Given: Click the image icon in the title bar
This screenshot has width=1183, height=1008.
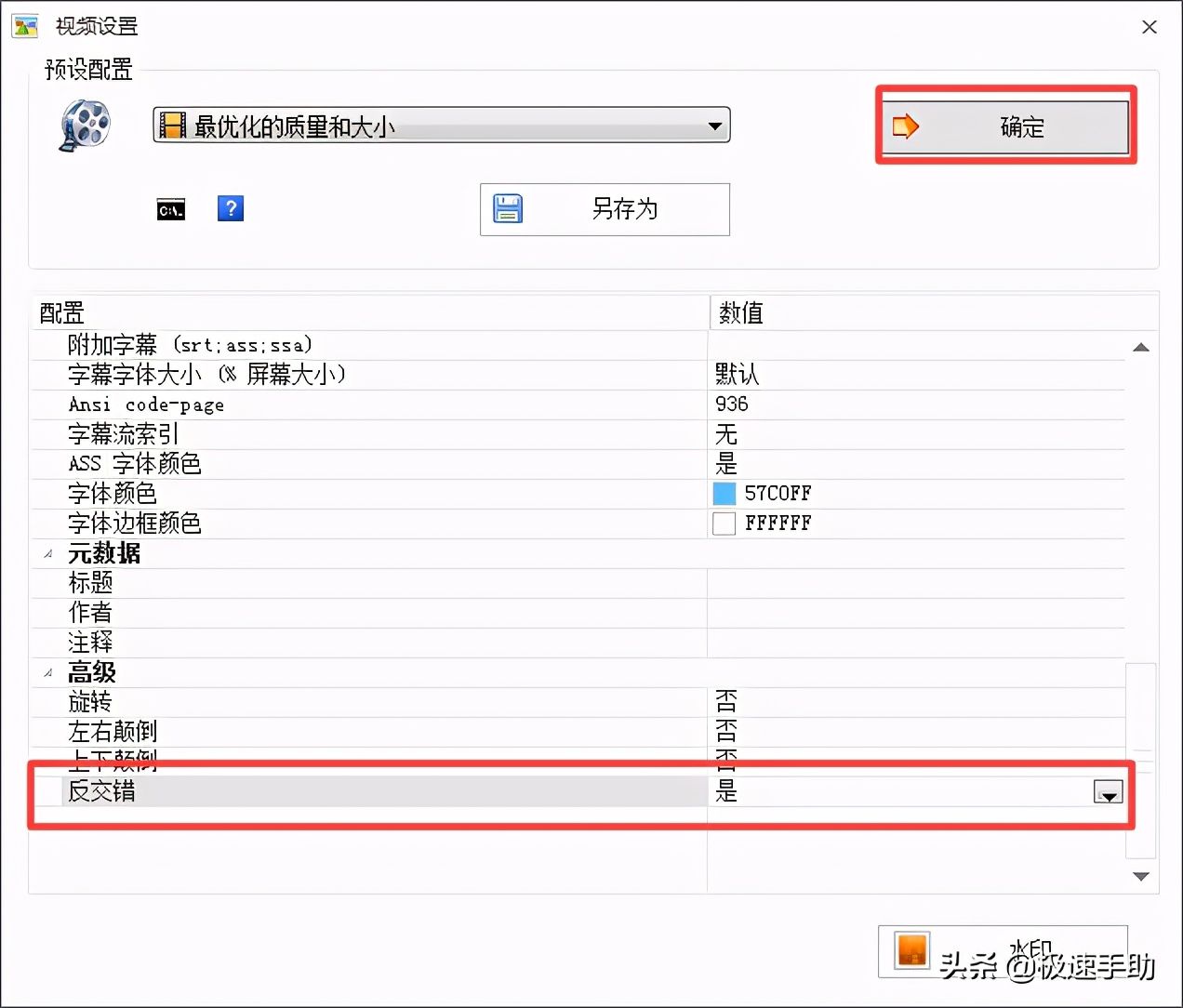Looking at the screenshot, I should click(23, 26).
